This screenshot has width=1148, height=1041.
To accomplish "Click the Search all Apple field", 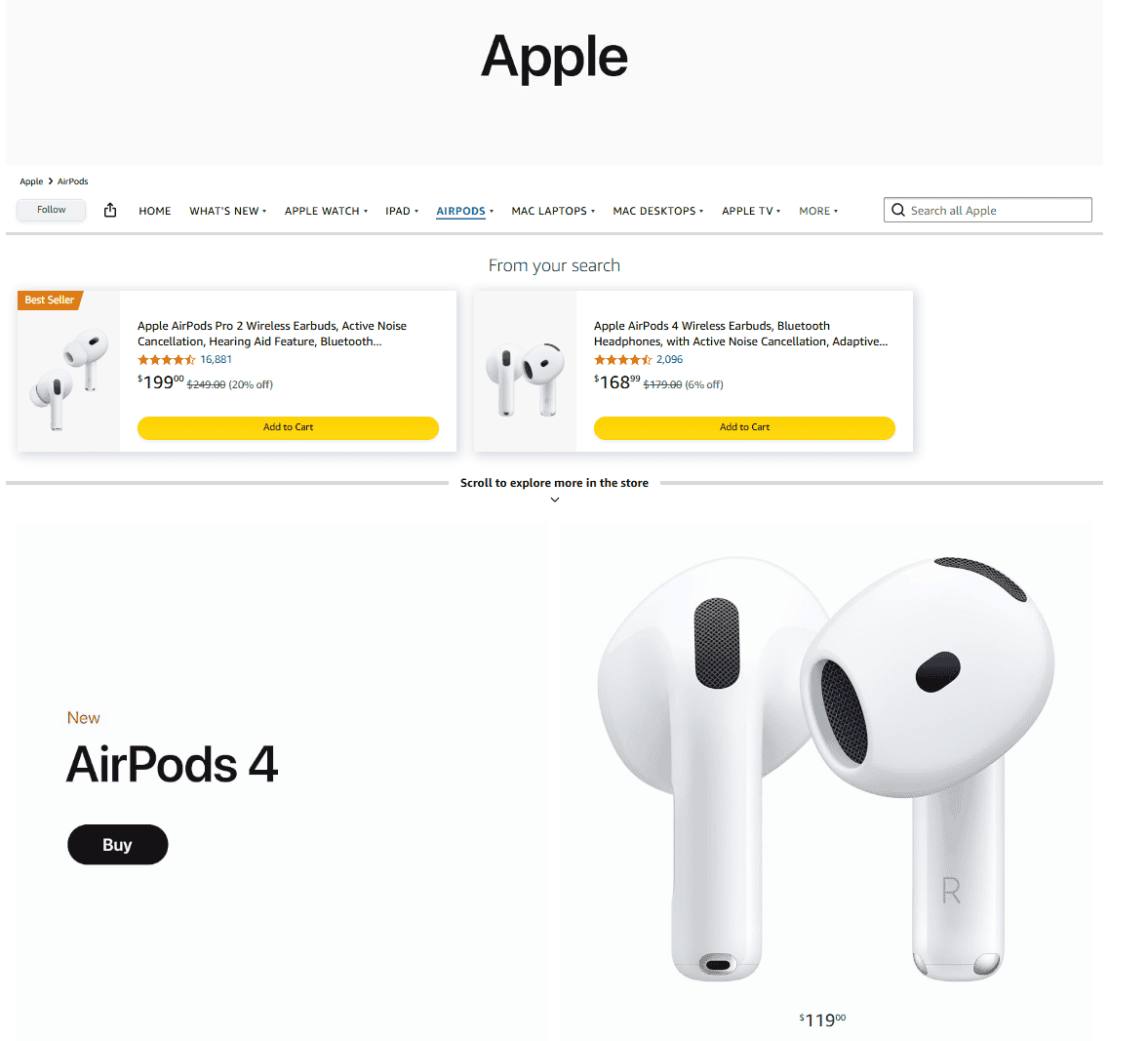I will point(987,211).
